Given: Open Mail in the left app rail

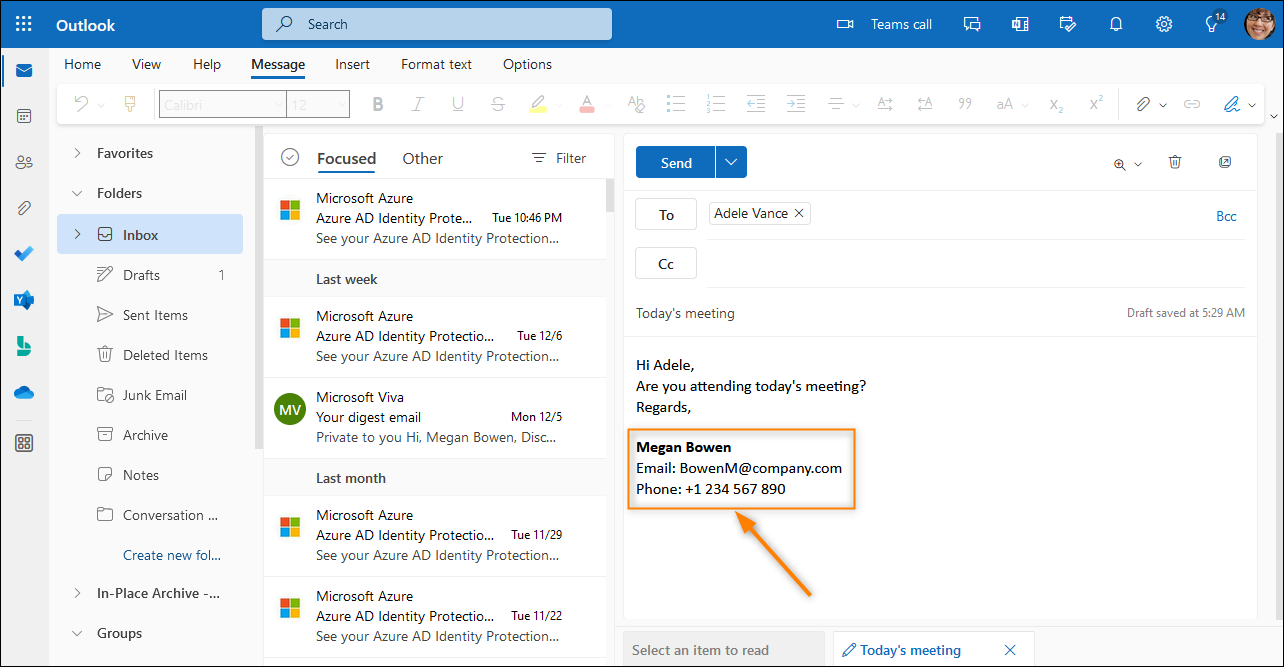Looking at the screenshot, I should pyautogui.click(x=24, y=70).
